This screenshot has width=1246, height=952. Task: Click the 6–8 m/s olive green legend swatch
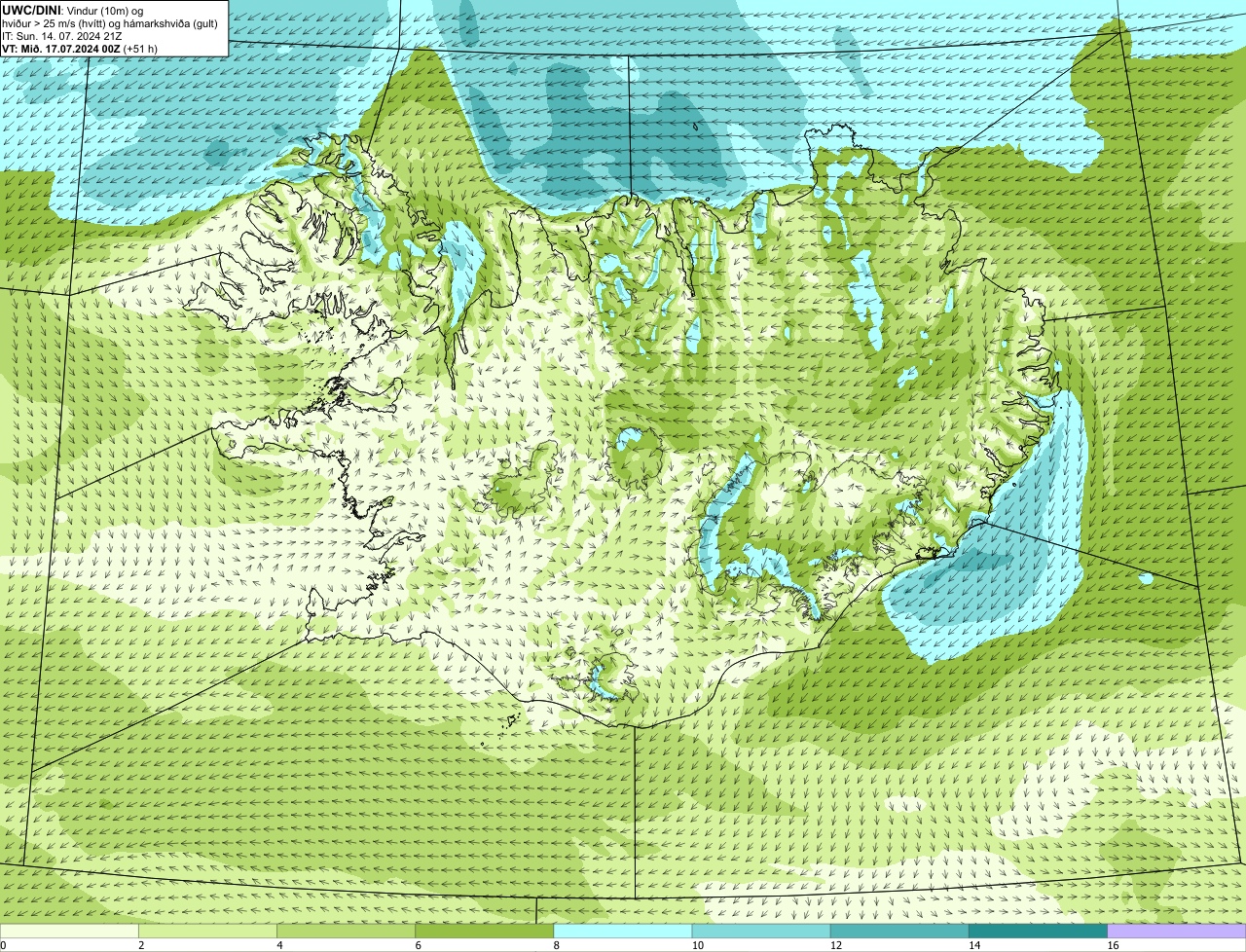(x=486, y=931)
